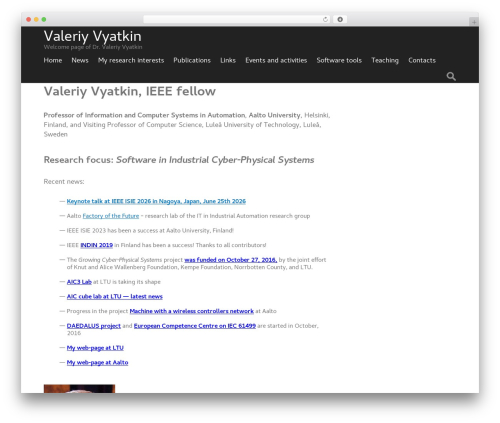Open My web-page at LTU link

pyautogui.click(x=95, y=348)
